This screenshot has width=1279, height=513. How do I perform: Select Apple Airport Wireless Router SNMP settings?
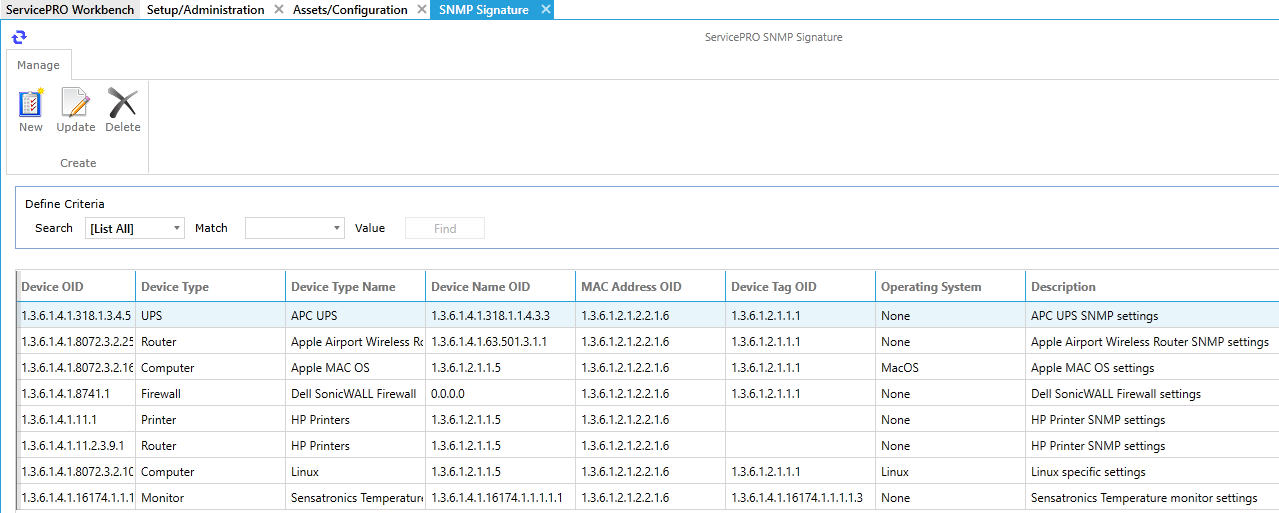[x=1152, y=341]
